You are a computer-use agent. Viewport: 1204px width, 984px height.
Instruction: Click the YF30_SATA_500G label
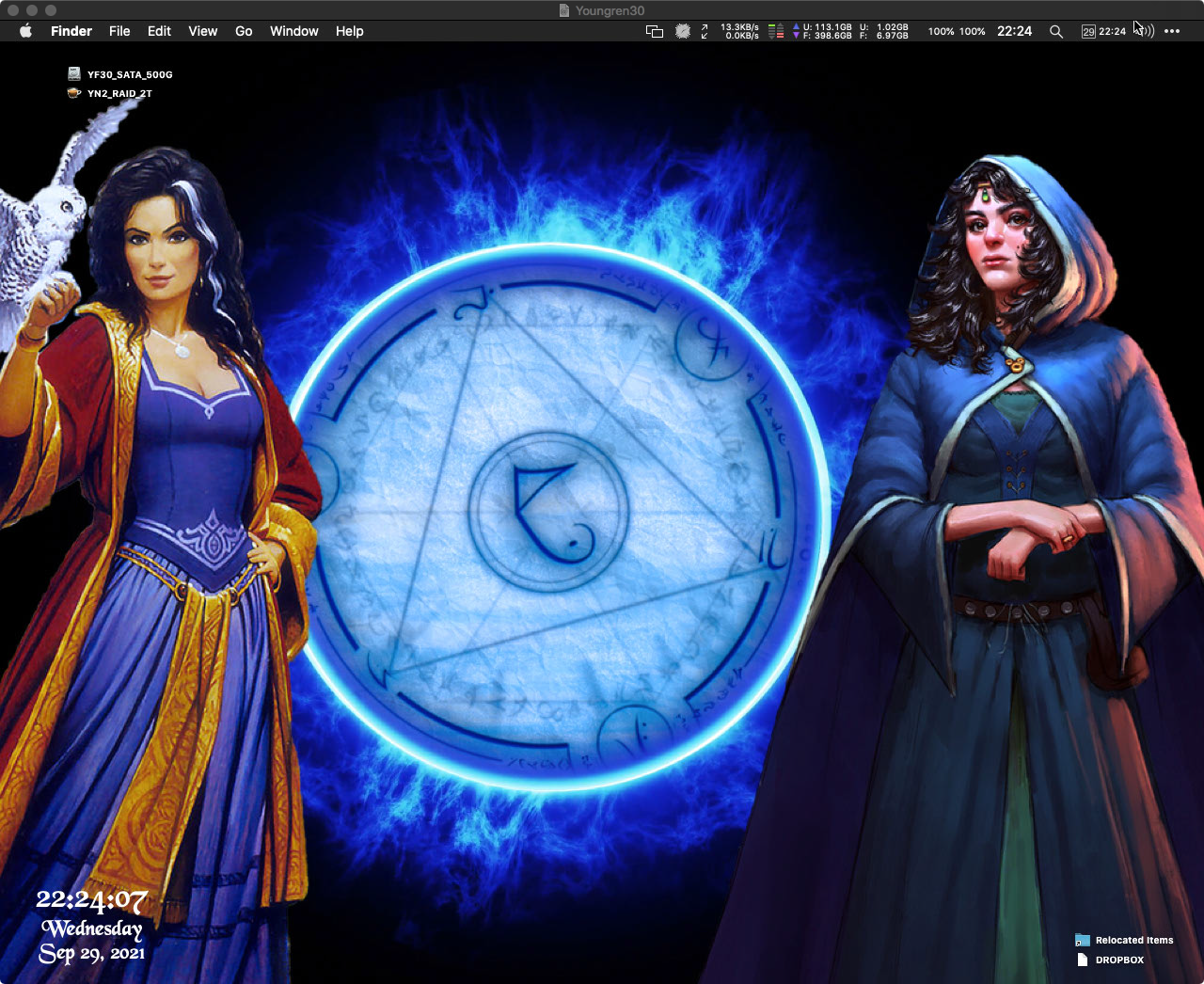(130, 74)
